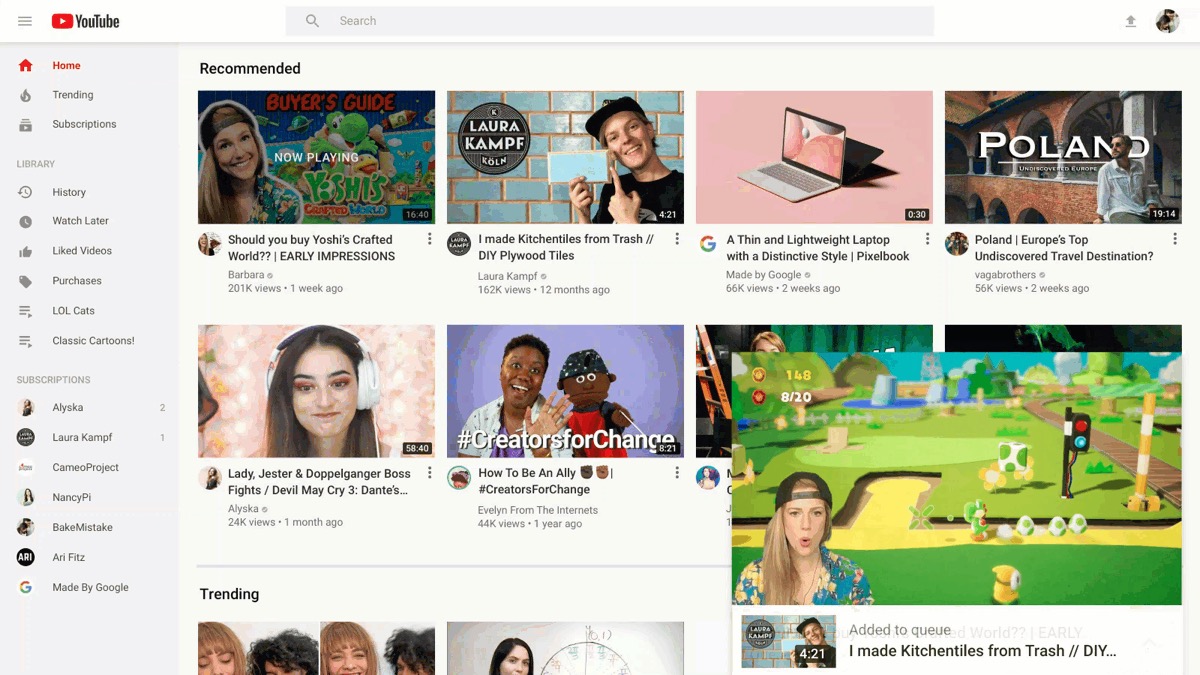The image size is (1200, 675).
Task: Click the LOL Cats playlist icon
Action: [x=26, y=311]
